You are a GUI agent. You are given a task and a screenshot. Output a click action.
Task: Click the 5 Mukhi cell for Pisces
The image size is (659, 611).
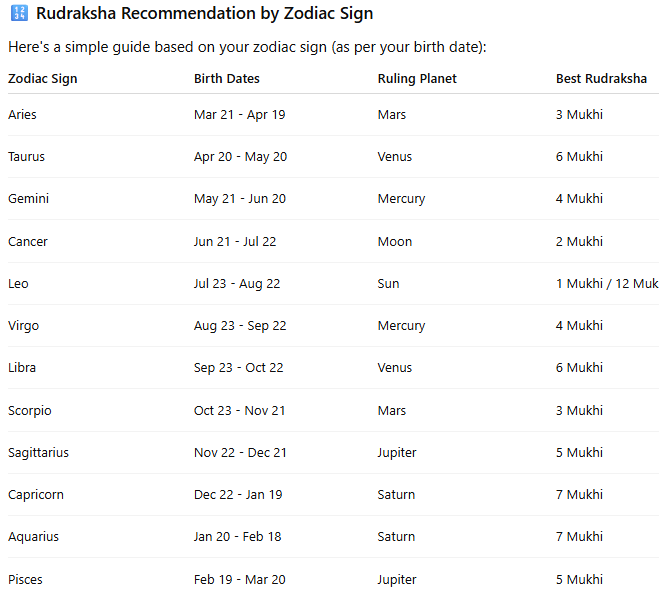pos(579,580)
